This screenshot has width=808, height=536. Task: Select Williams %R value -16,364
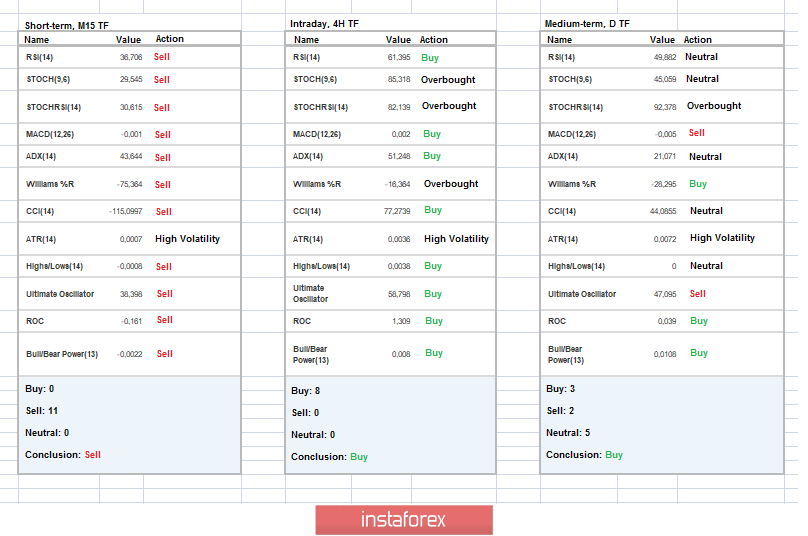click(x=397, y=184)
